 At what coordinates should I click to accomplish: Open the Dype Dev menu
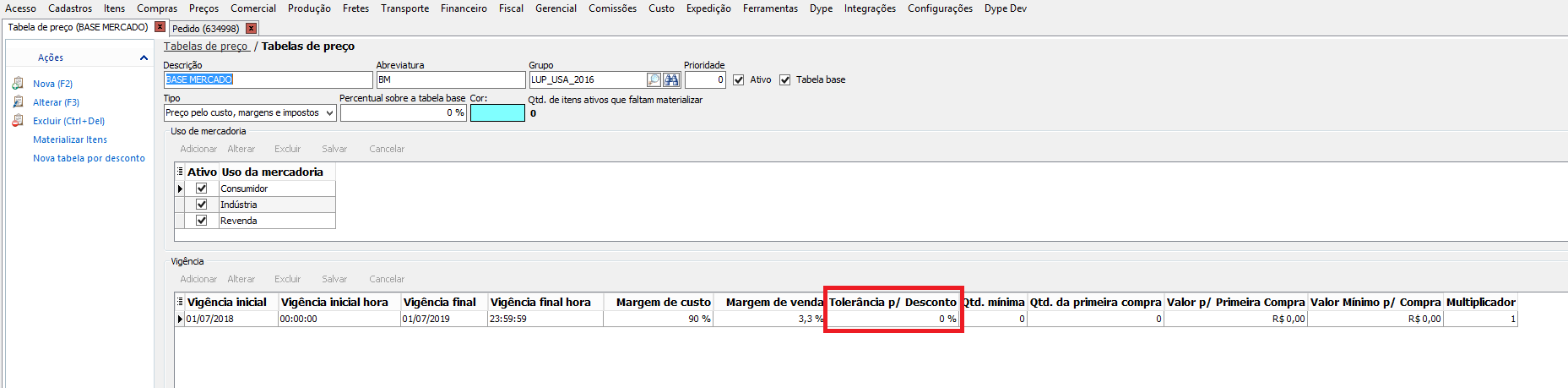click(1005, 8)
